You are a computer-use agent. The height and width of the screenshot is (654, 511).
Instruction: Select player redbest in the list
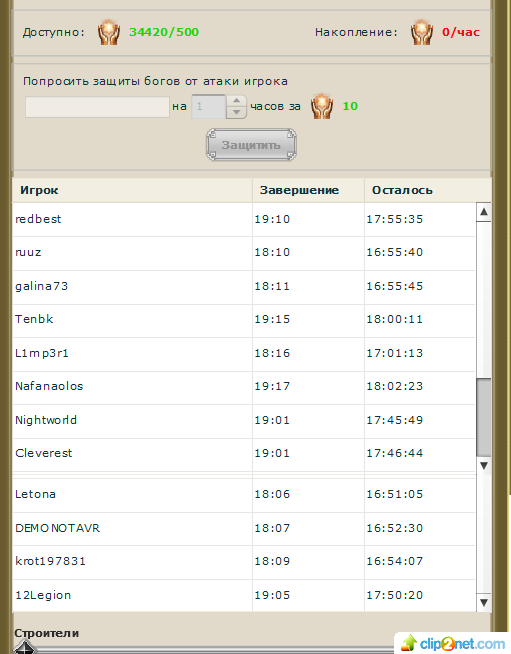pos(244,219)
